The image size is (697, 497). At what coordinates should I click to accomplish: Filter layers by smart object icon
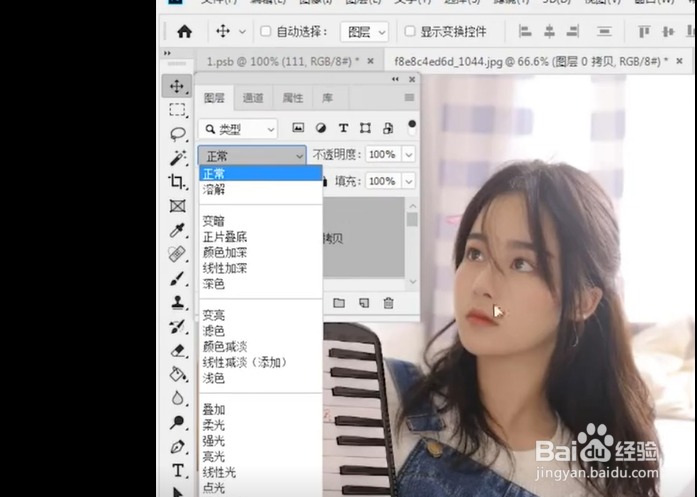pos(388,128)
